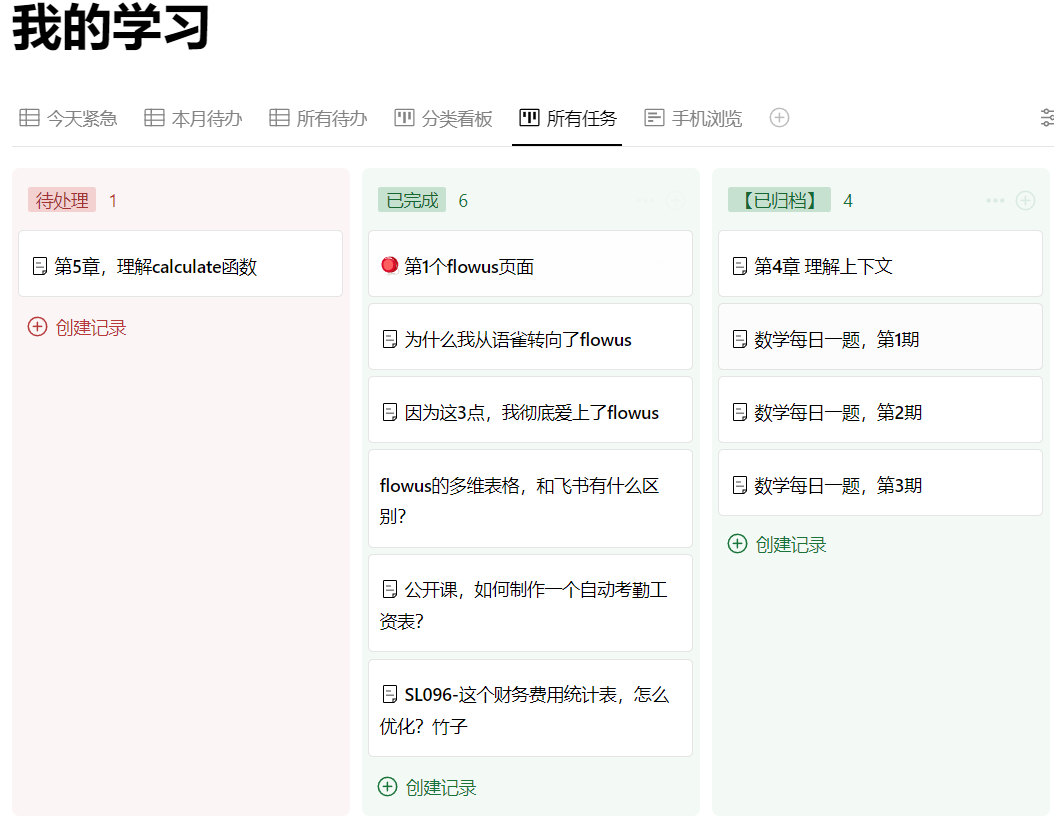Open more options for 【已归档】 column
This screenshot has height=826, width=1054.
point(995,200)
